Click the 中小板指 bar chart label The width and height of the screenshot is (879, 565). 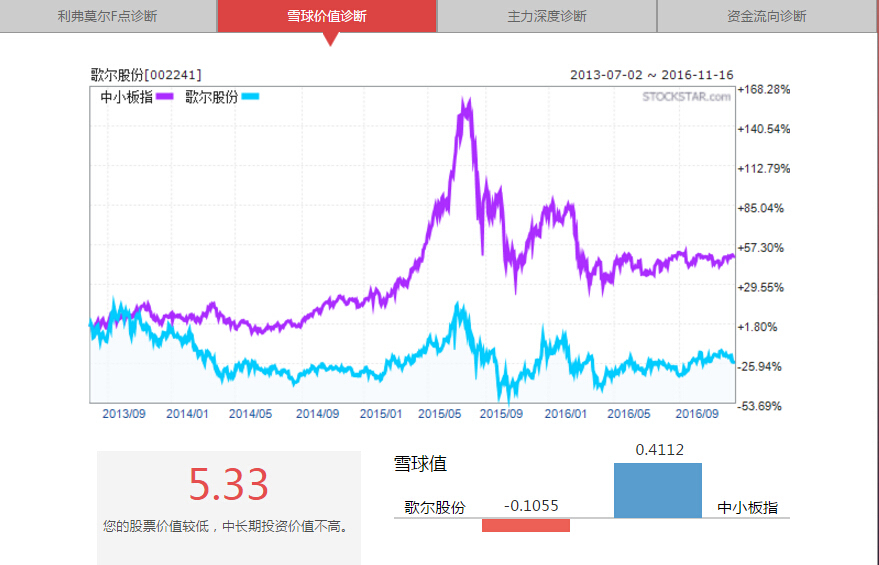[748, 507]
